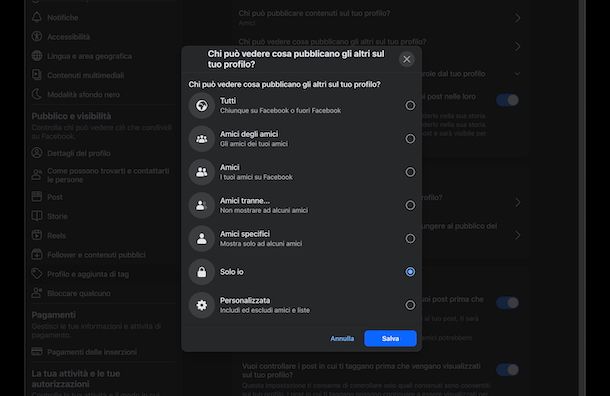Click the Salva button

tap(390, 338)
